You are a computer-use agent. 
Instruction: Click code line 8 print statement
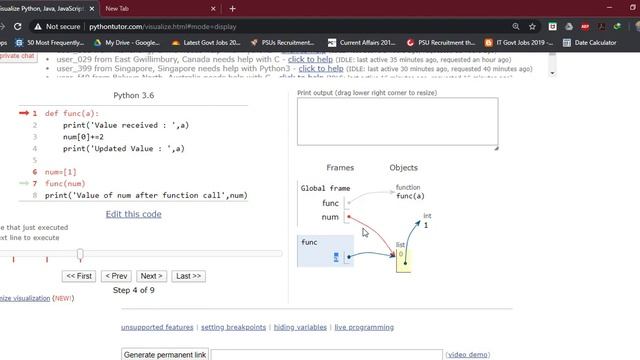(x=146, y=196)
